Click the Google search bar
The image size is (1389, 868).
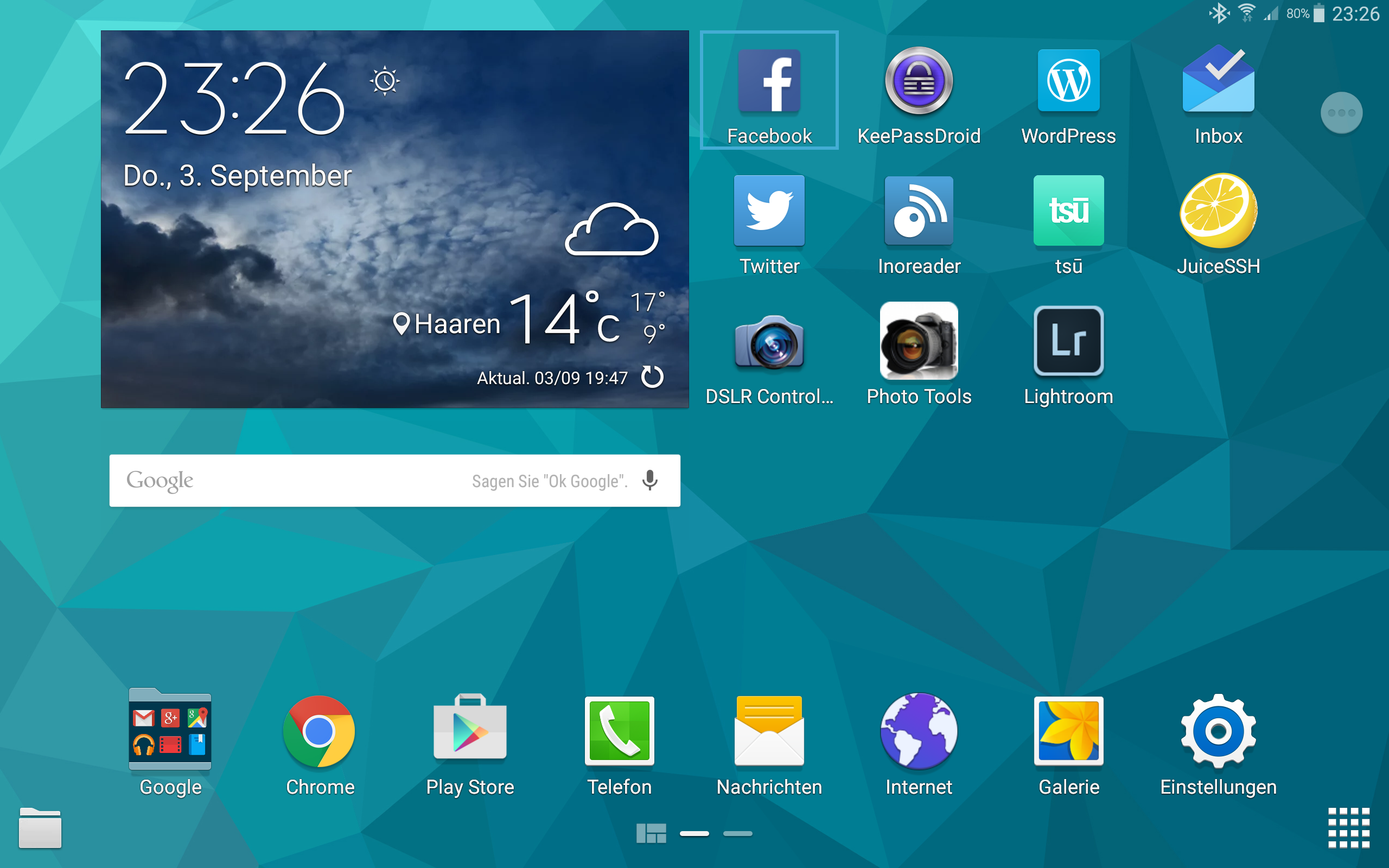pos(395,481)
